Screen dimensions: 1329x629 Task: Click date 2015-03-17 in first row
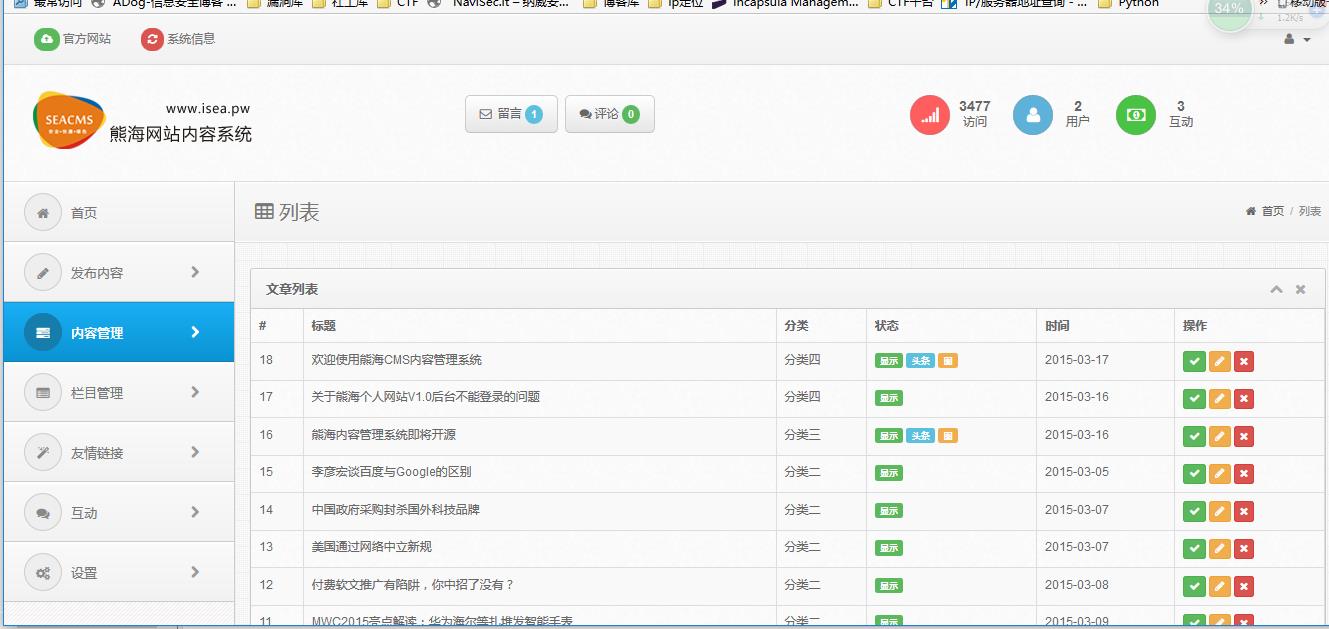(1076, 360)
